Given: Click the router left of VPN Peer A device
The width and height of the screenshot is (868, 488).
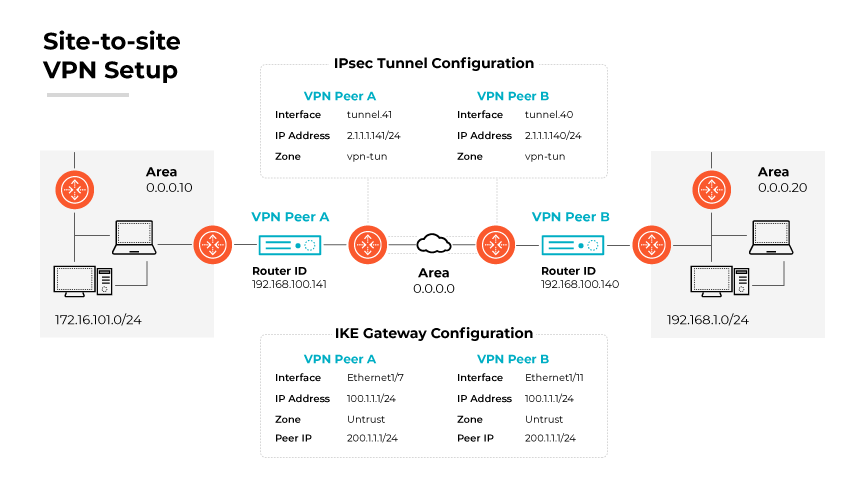Looking at the screenshot, I should 212,243.
